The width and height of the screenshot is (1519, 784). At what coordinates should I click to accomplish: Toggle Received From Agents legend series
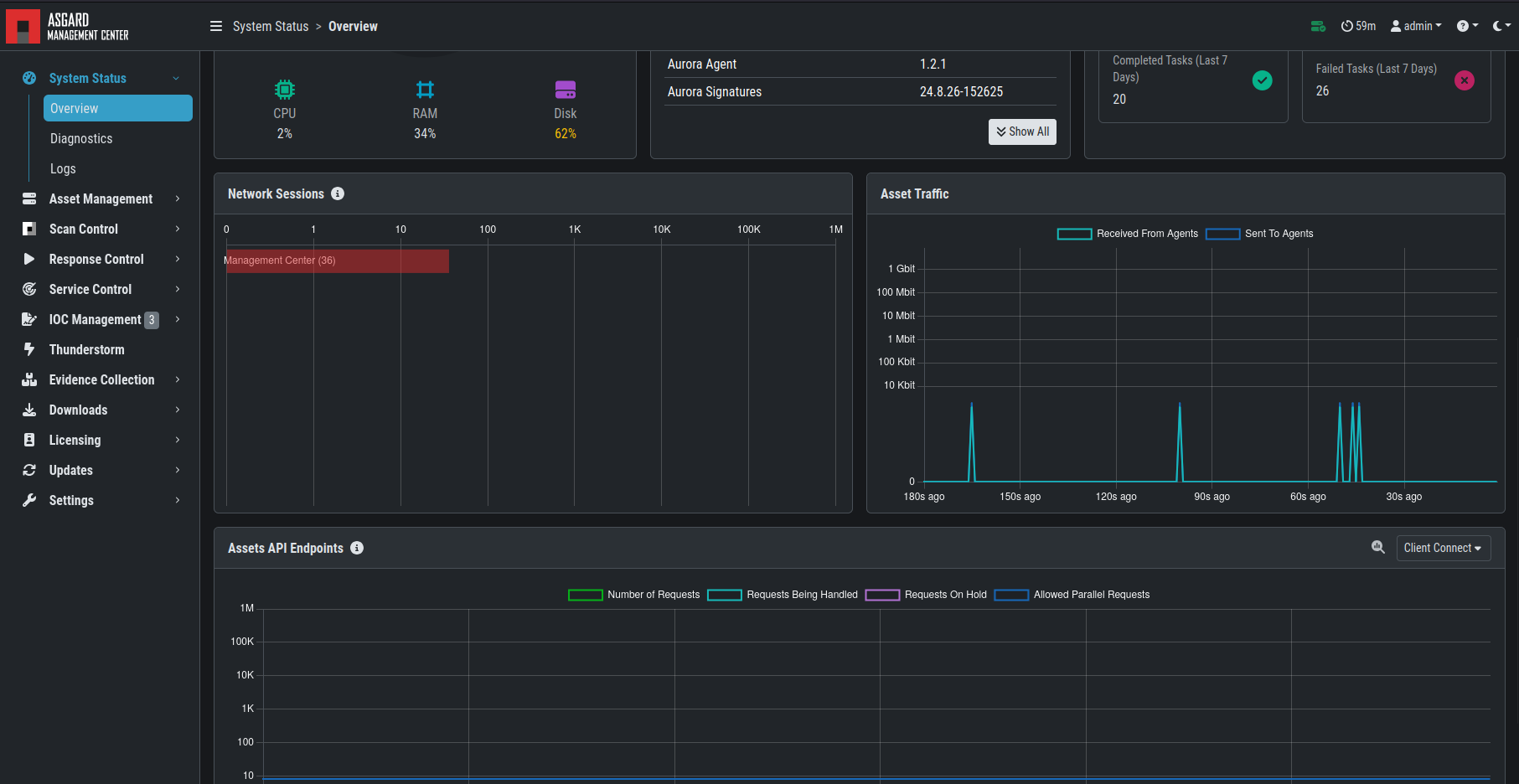(x=1128, y=234)
